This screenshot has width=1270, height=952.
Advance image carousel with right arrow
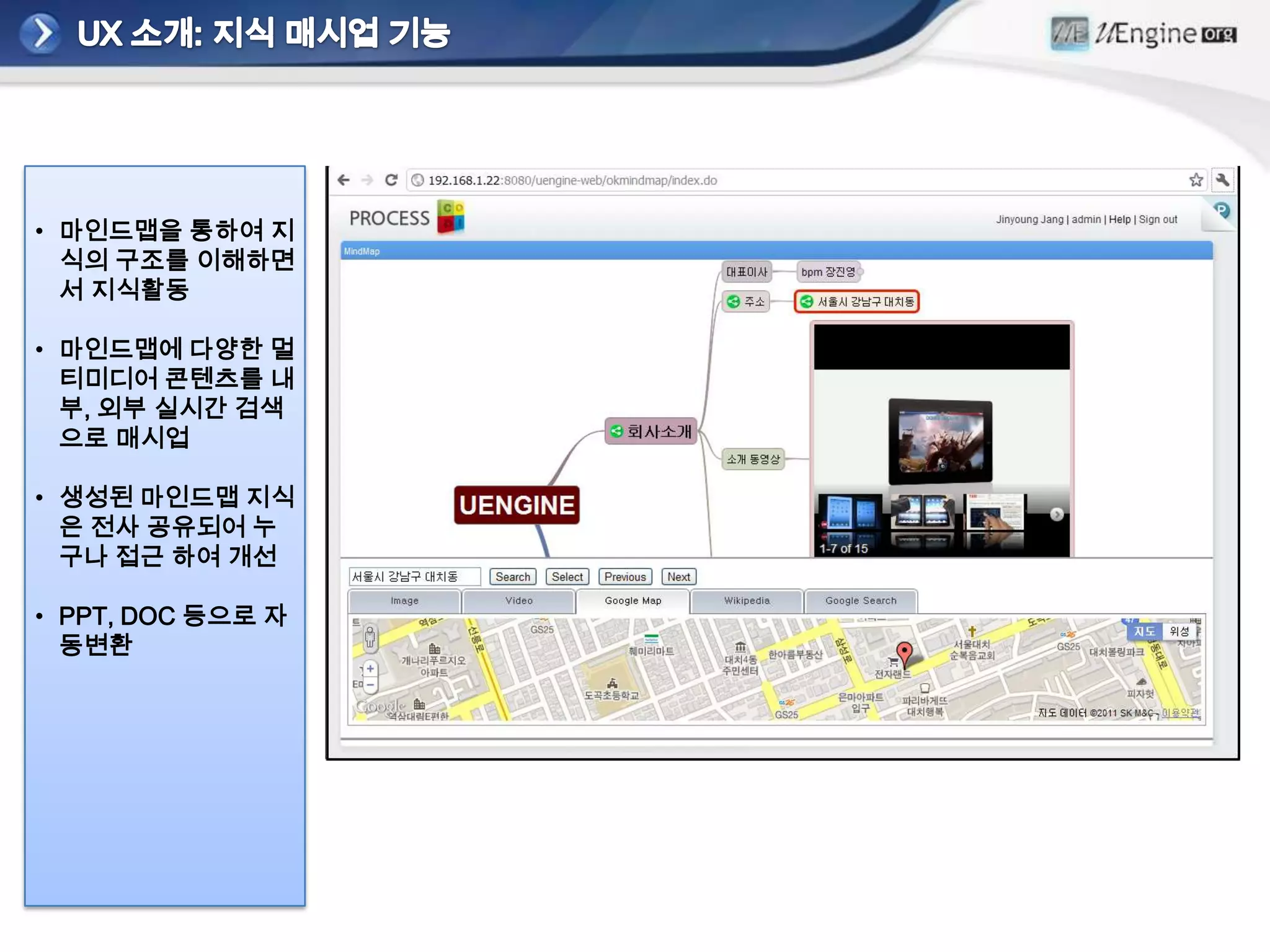[1057, 514]
